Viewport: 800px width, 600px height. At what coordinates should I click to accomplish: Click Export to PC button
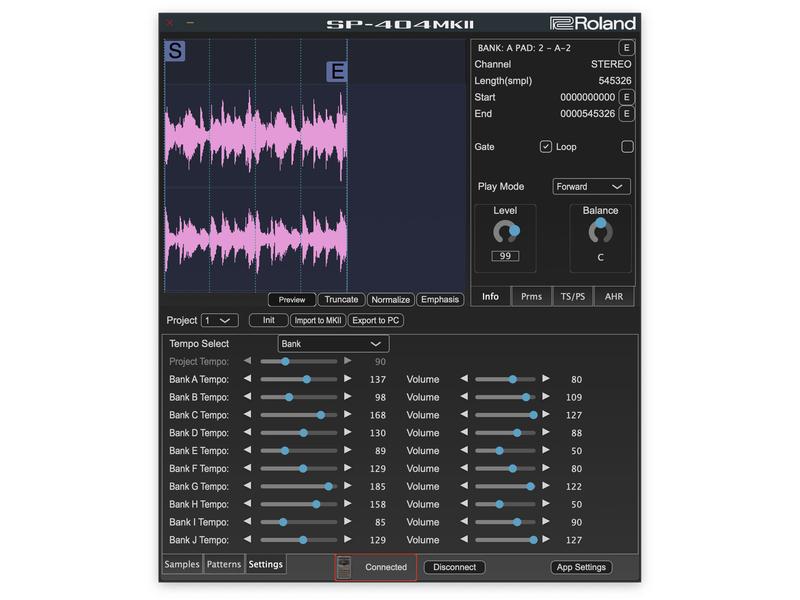376,320
